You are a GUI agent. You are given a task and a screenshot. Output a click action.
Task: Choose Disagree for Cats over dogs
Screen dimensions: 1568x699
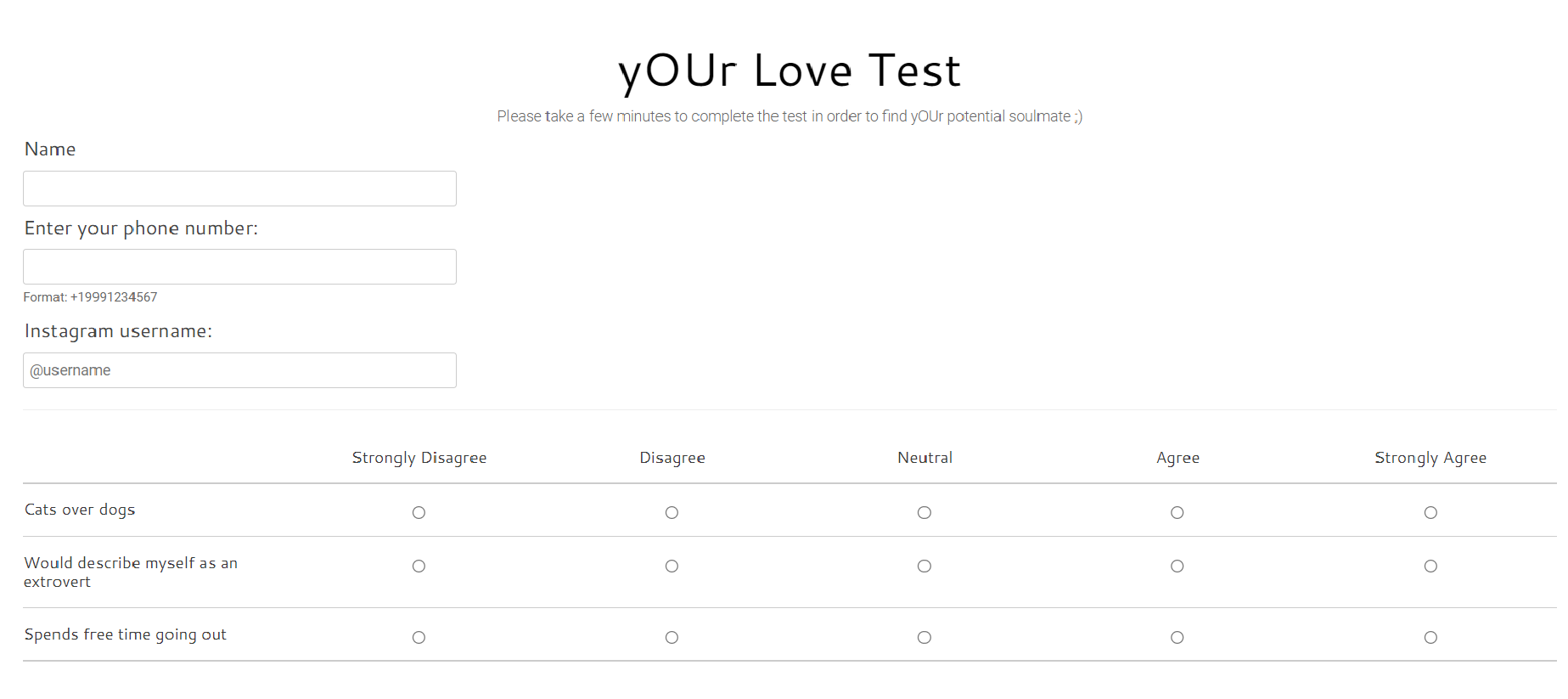tap(672, 513)
